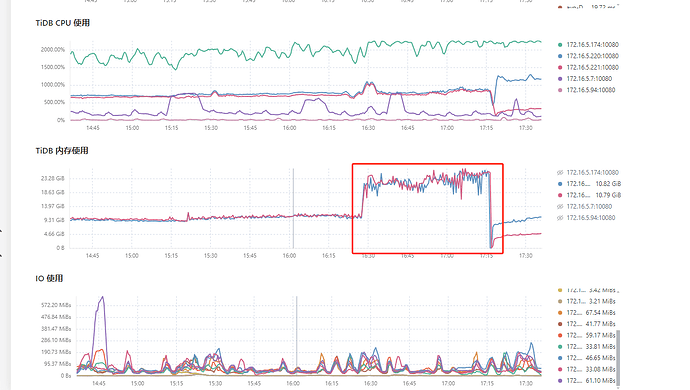Click the 'TiDB CPU 使用' chart title
The image size is (690, 390).
[62, 23]
